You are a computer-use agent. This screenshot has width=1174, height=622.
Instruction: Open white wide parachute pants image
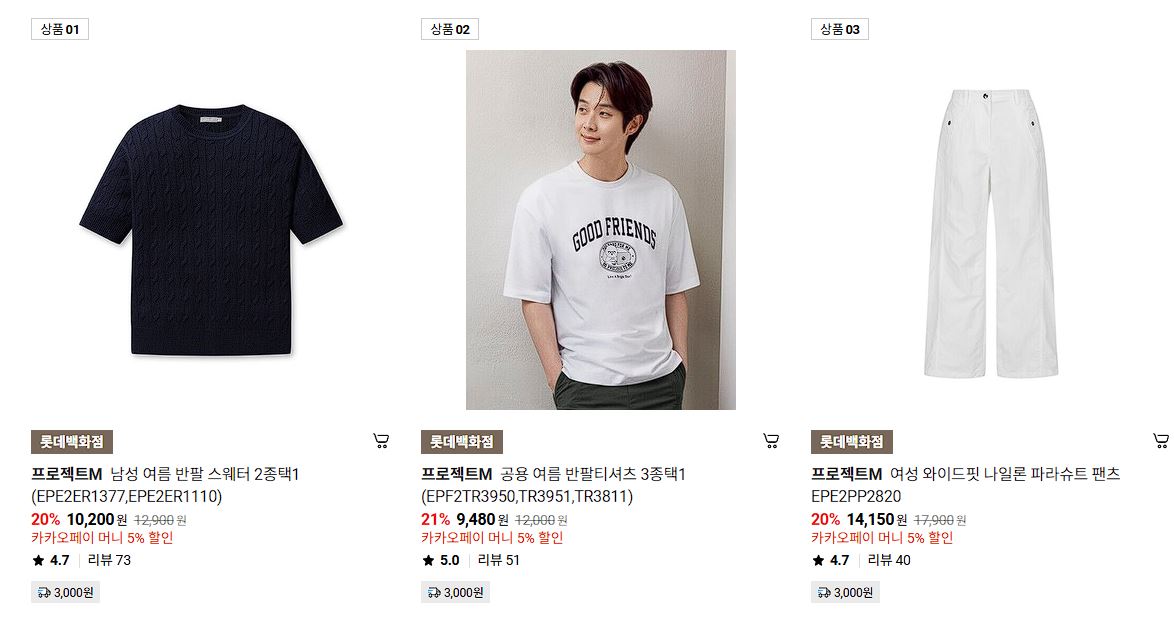991,230
